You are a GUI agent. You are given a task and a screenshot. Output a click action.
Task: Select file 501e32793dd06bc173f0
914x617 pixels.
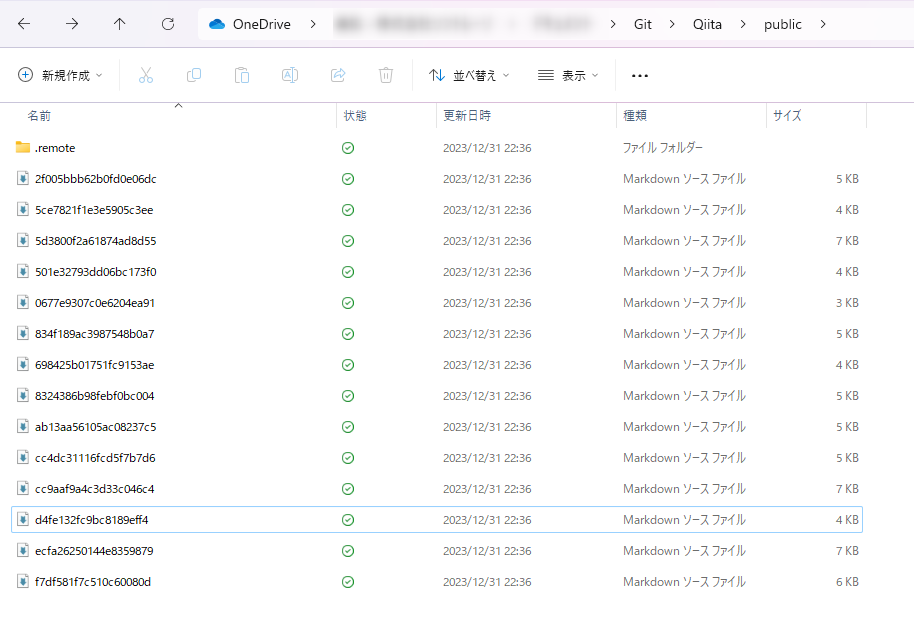[x=96, y=272]
